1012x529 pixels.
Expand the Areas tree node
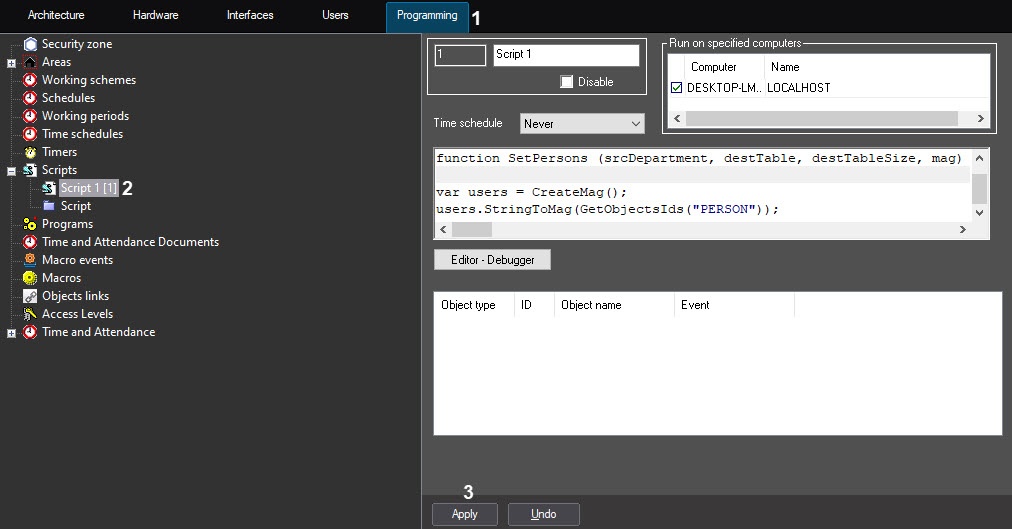coord(11,63)
